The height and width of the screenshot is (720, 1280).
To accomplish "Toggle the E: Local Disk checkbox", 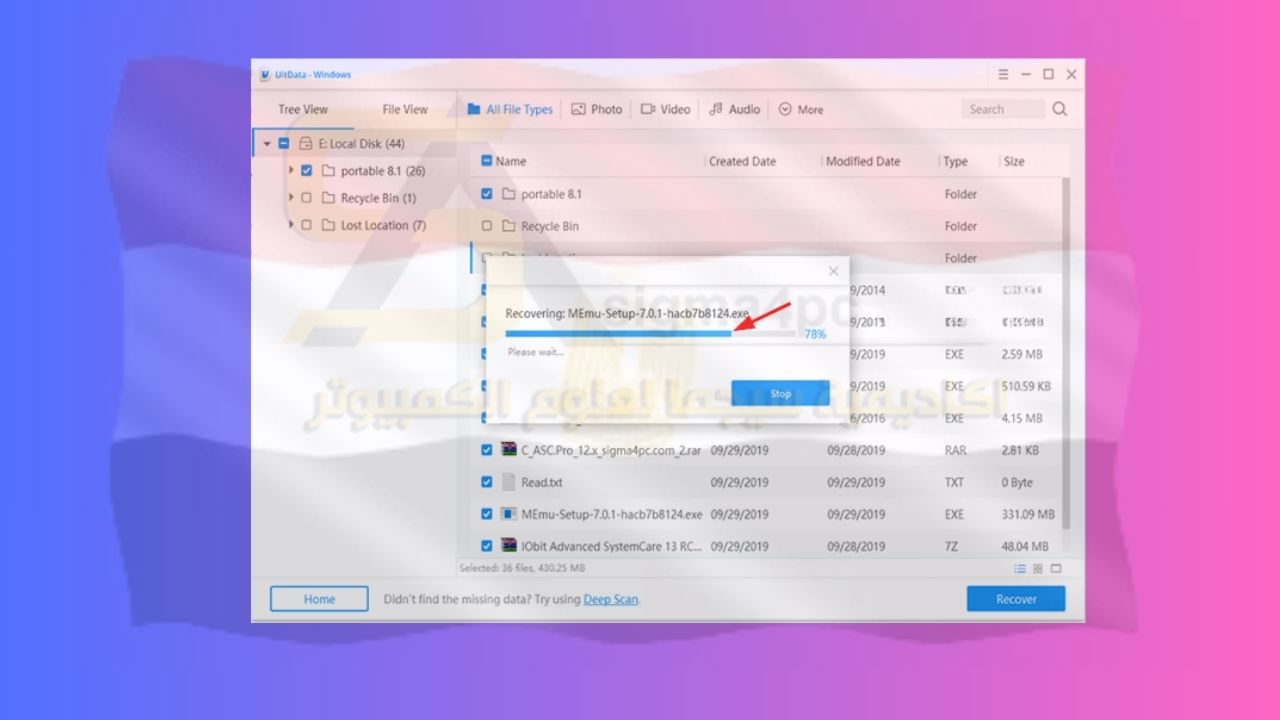I will (284, 144).
